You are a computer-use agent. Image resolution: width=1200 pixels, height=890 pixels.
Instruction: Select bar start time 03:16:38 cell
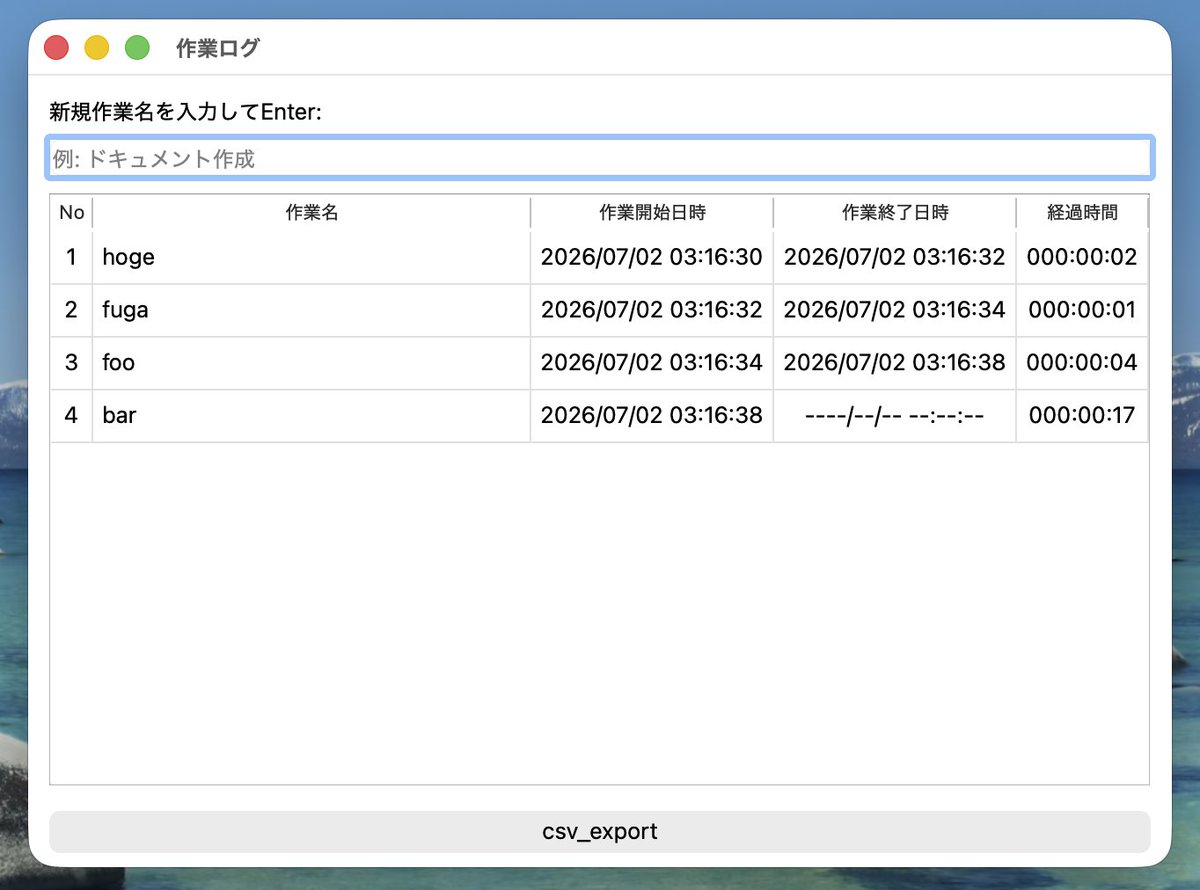click(652, 416)
